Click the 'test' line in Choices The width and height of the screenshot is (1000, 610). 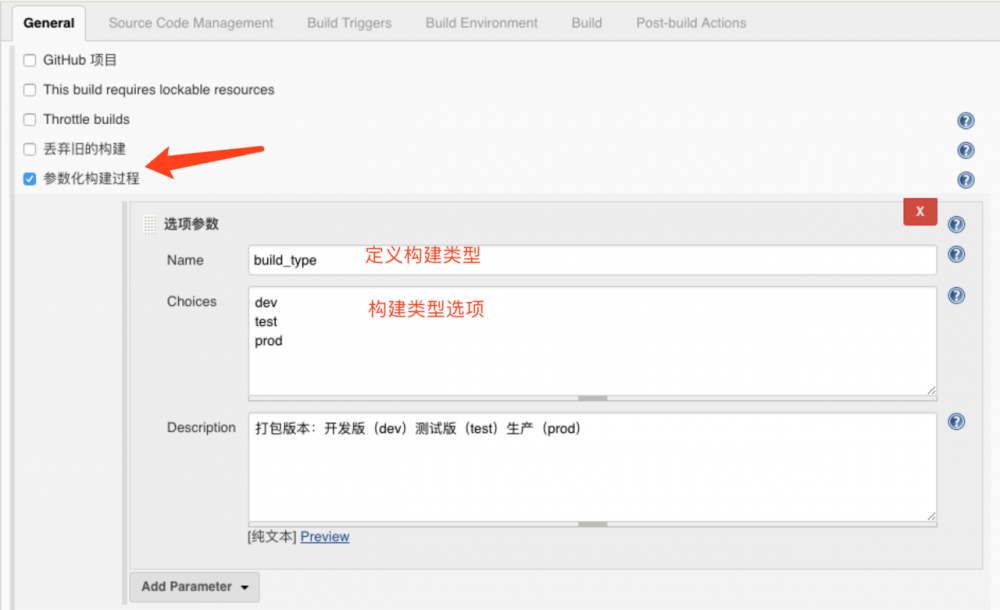[266, 322]
